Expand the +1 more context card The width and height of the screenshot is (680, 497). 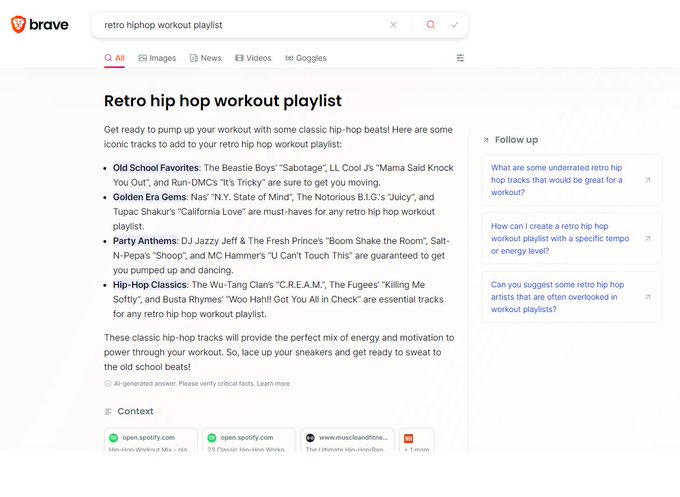click(x=416, y=441)
